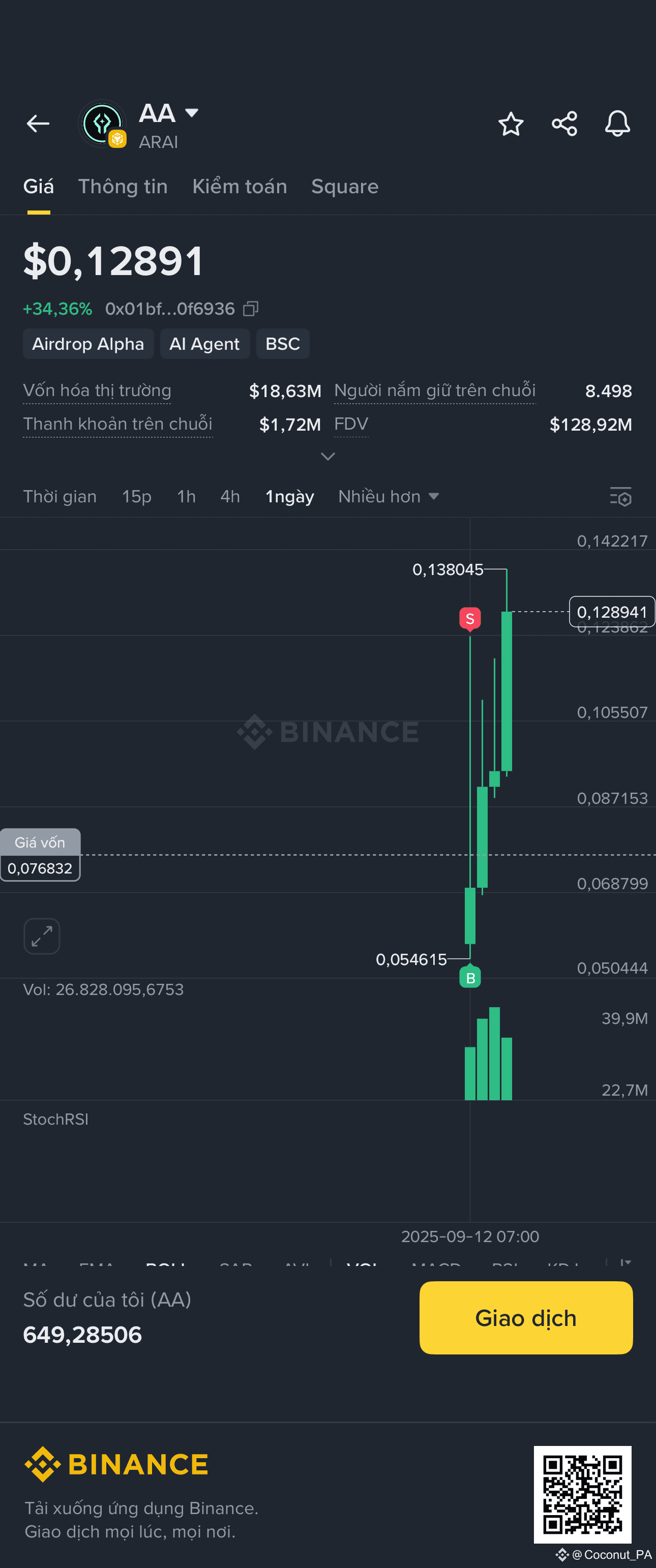This screenshot has height=1568, width=656.
Task: Tap the share icon
Action: point(564,124)
